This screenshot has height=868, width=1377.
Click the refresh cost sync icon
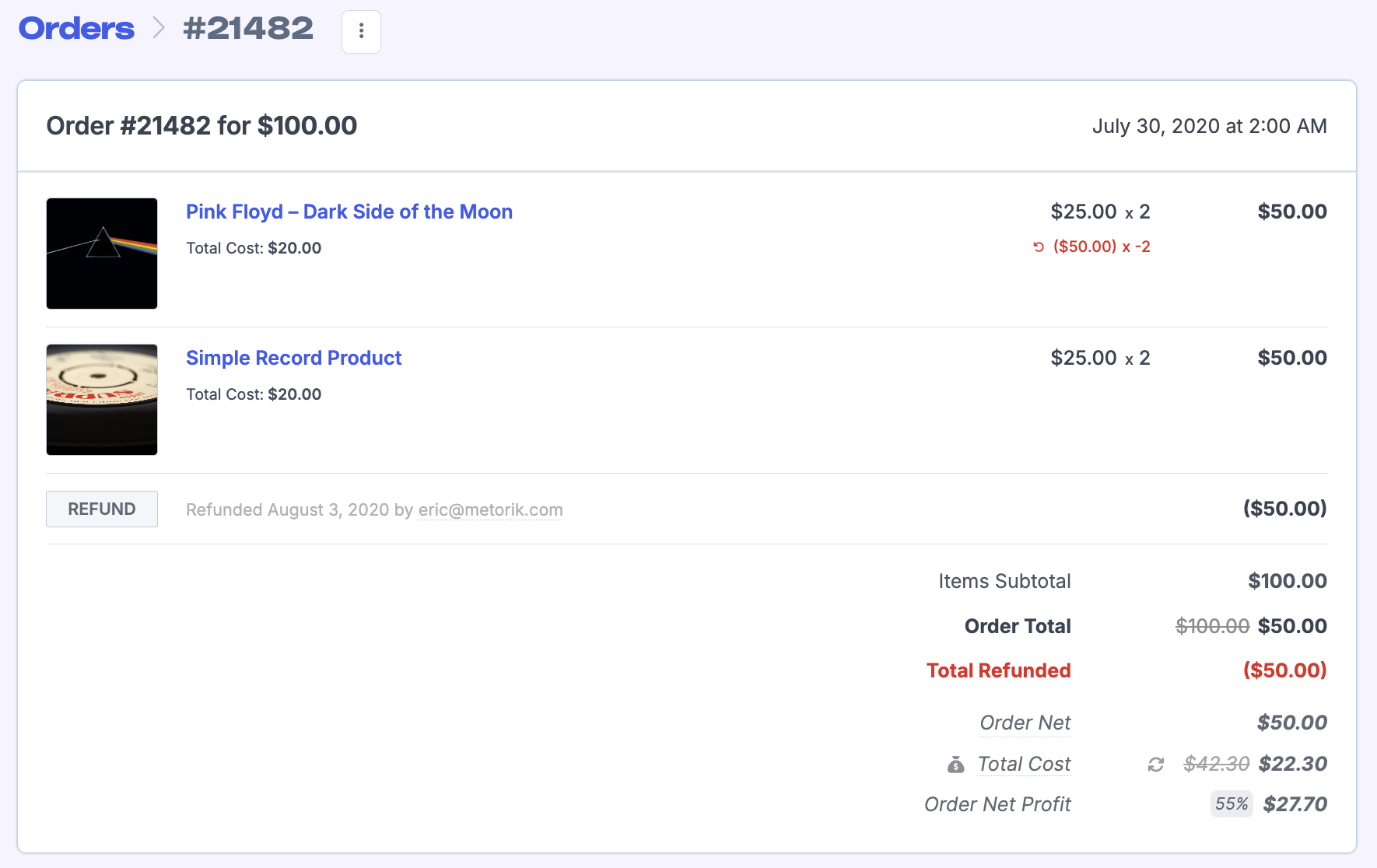coord(1156,765)
